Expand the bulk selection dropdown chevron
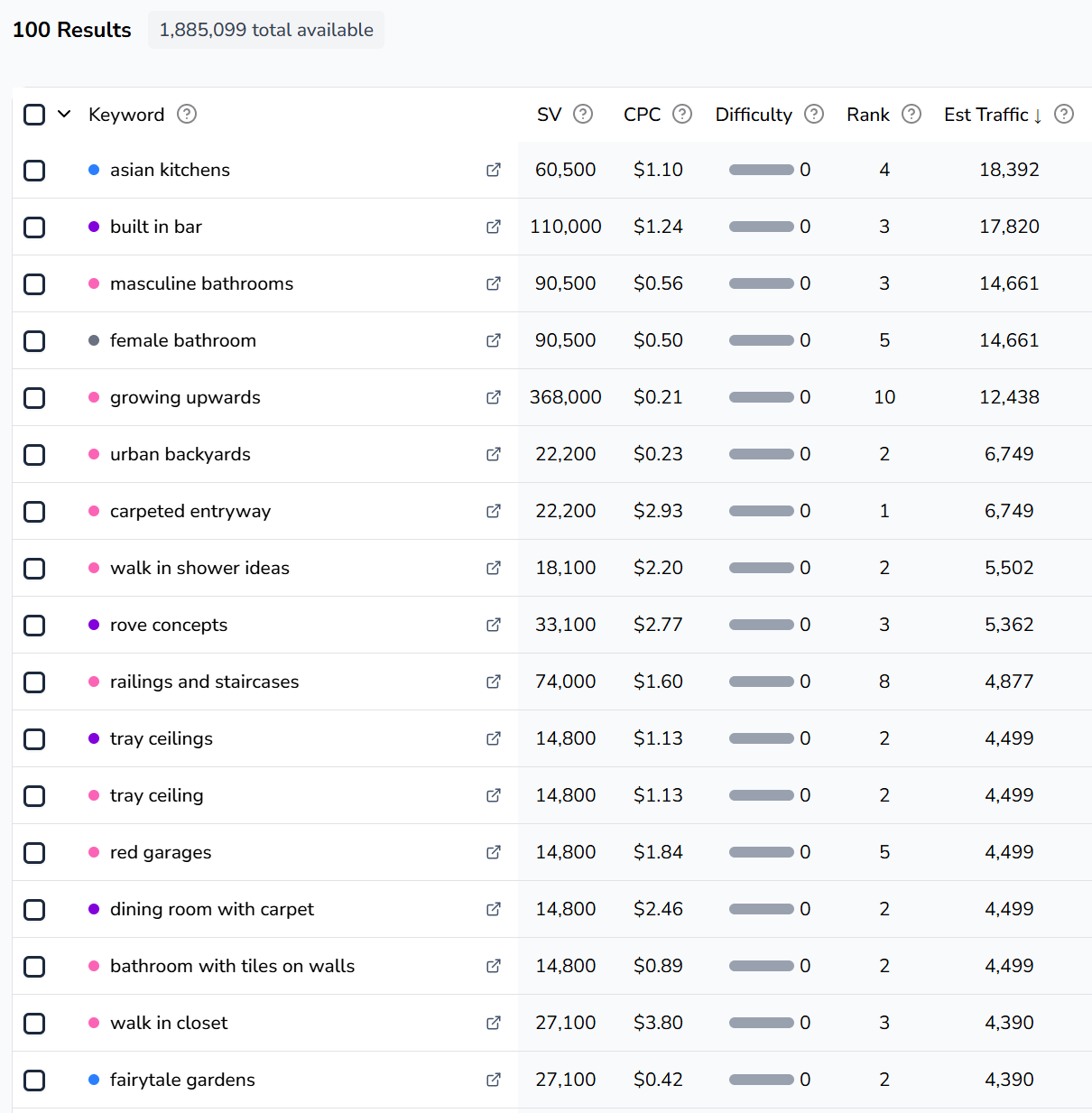This screenshot has height=1113, width=1092. pos(64,114)
